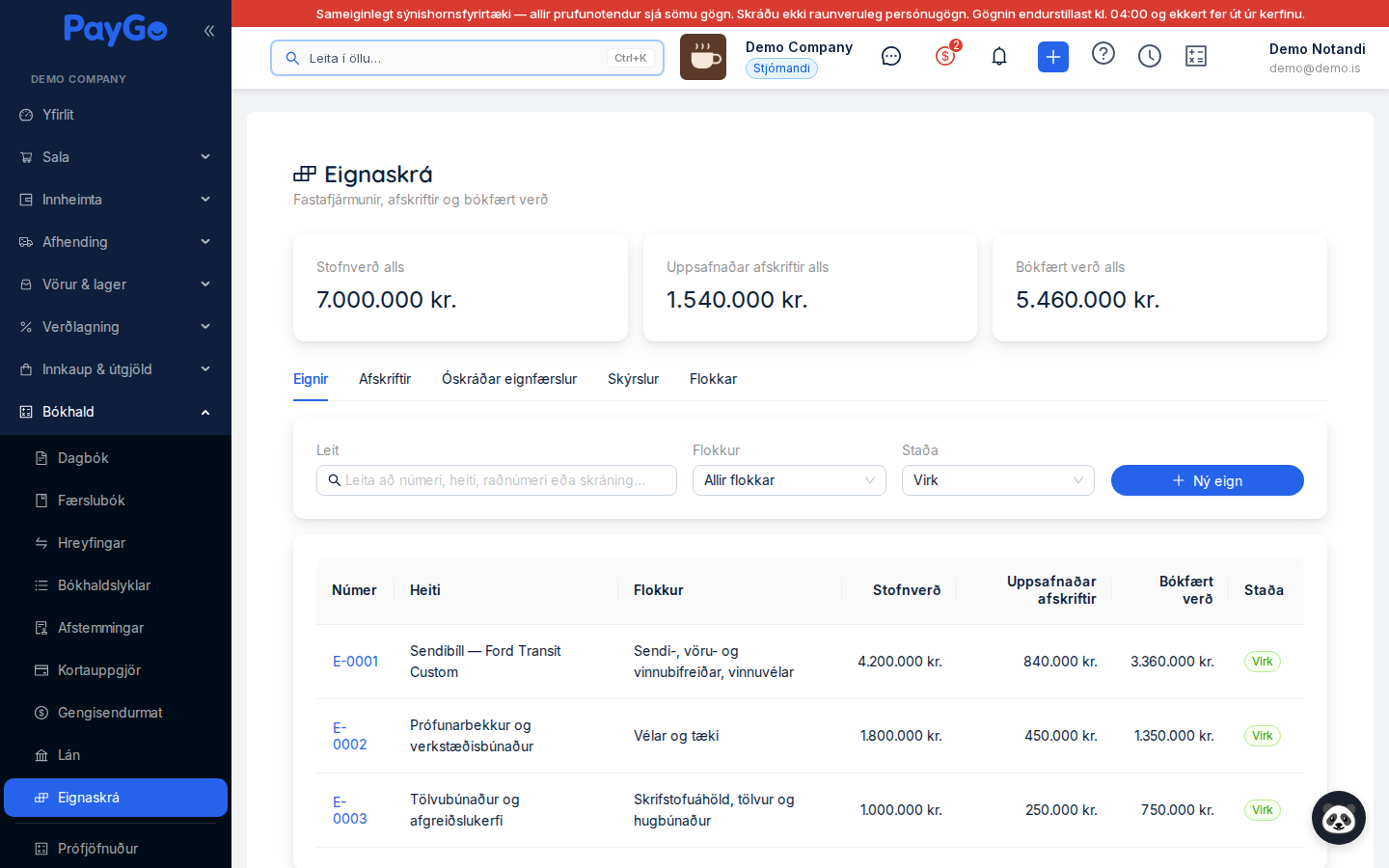Open the Staða dropdown filter

[x=998, y=480]
